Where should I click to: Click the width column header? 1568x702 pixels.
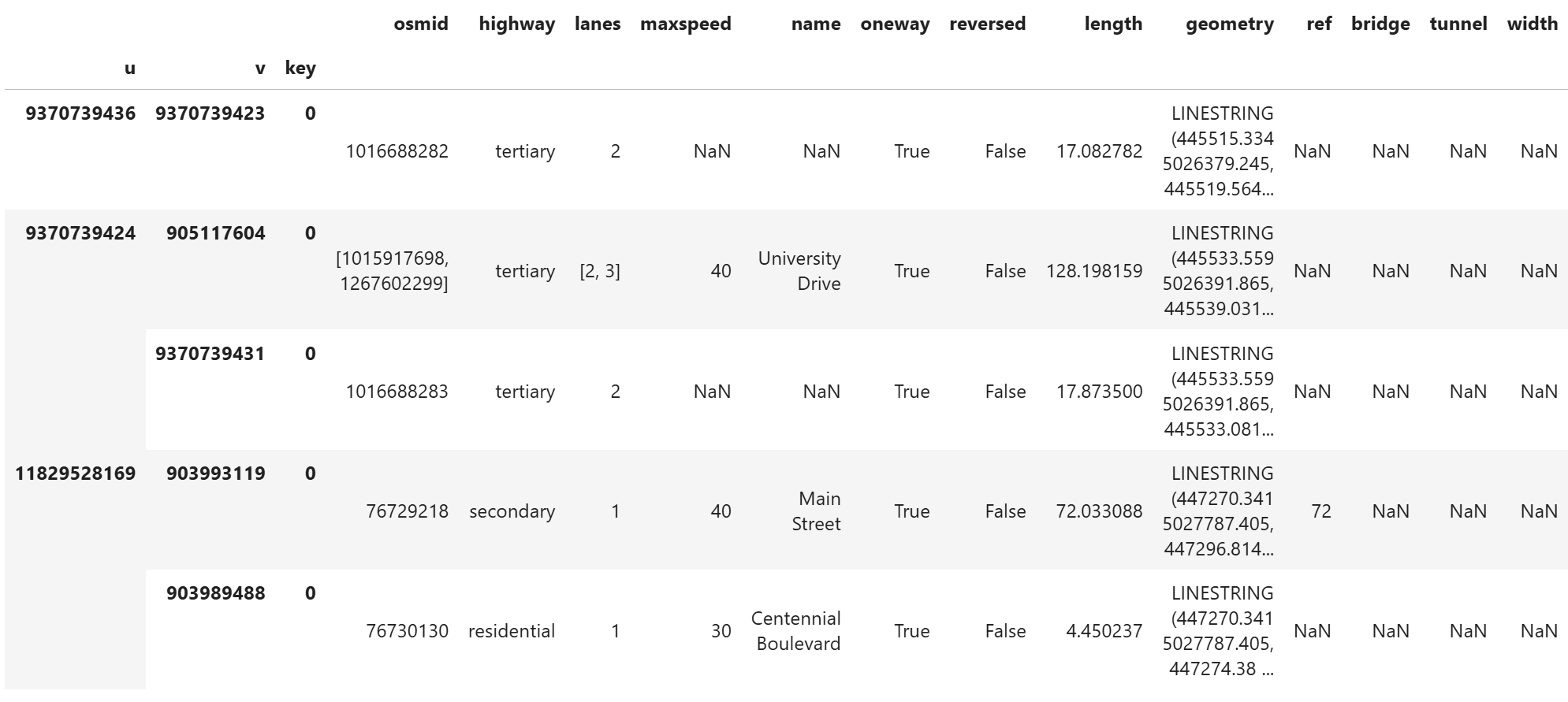pos(1532,24)
